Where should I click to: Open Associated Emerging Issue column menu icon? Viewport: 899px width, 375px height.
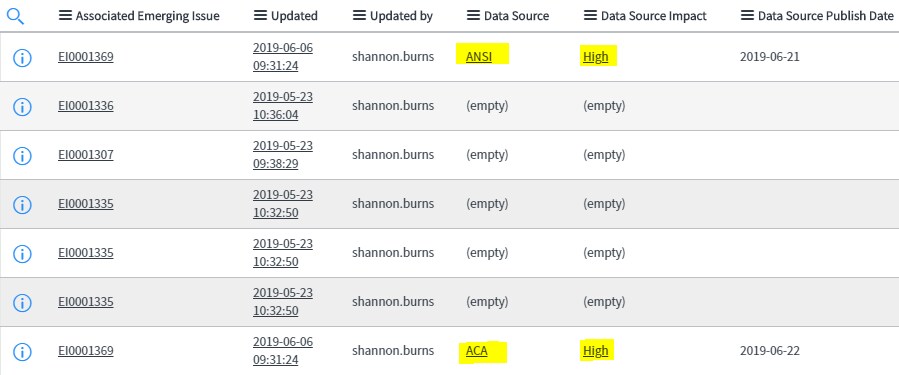click(65, 16)
